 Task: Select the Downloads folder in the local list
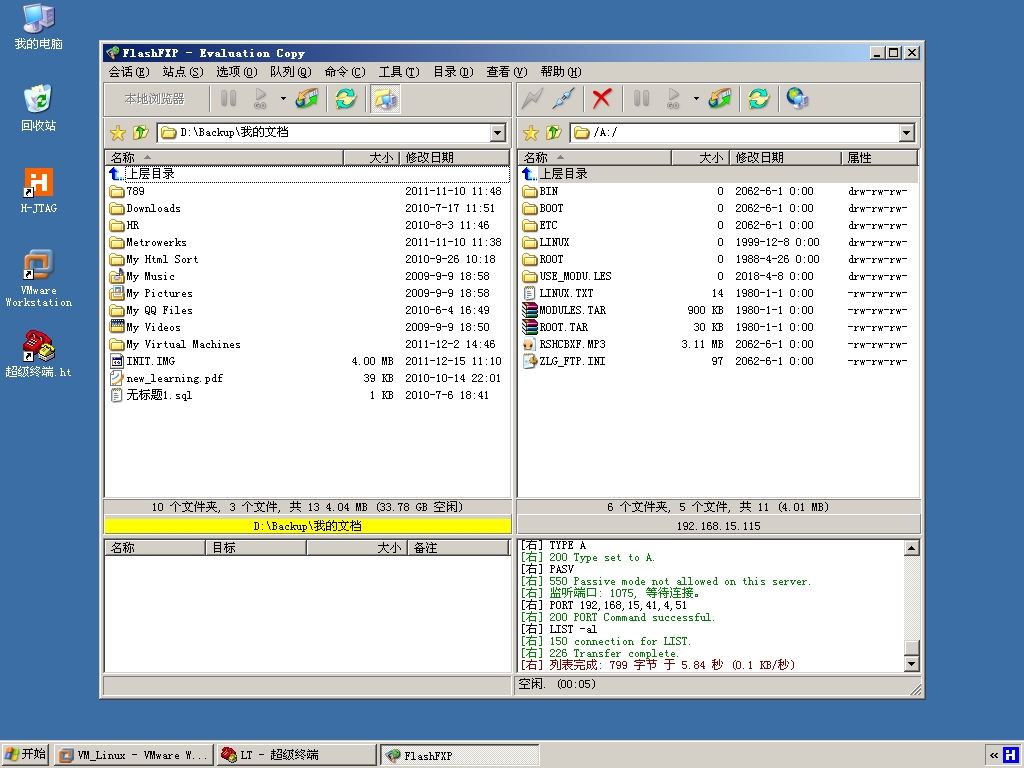[308, 208]
